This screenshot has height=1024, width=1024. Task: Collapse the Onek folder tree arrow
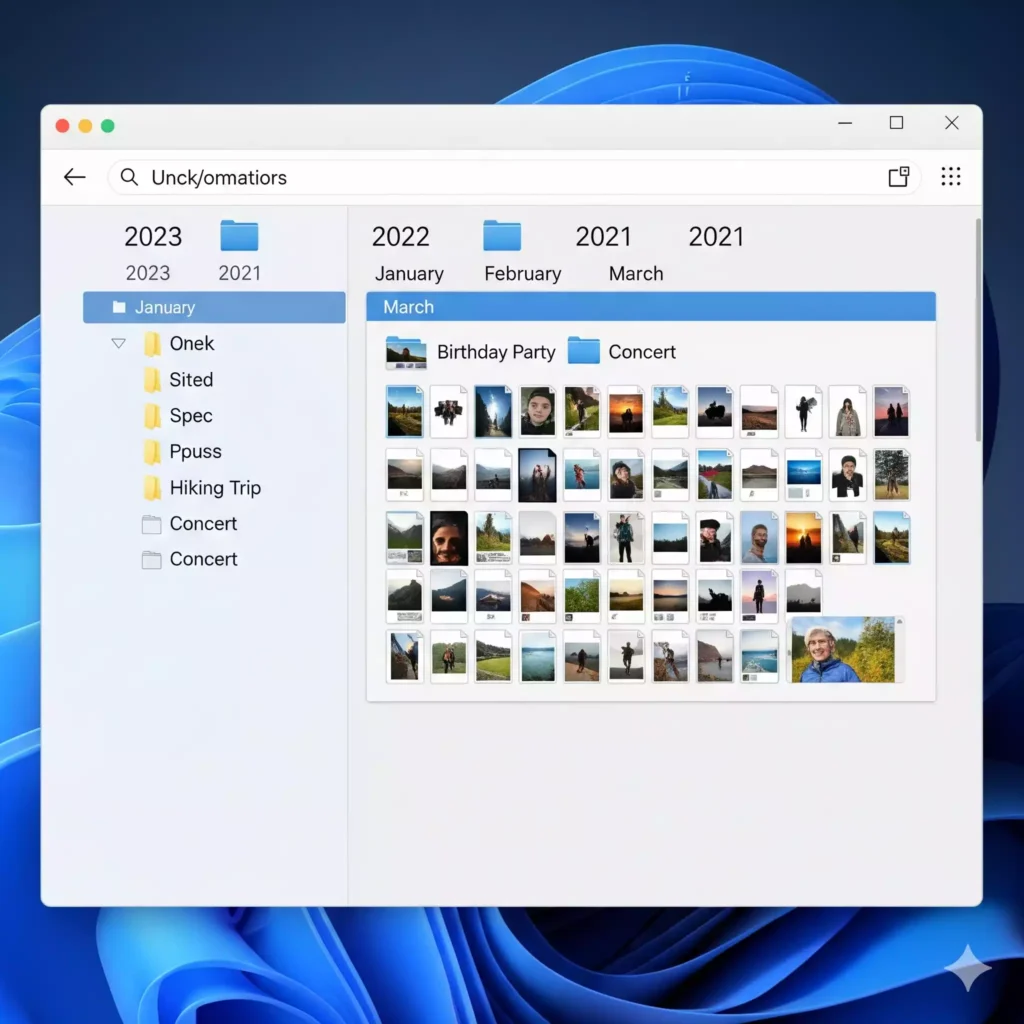119,343
